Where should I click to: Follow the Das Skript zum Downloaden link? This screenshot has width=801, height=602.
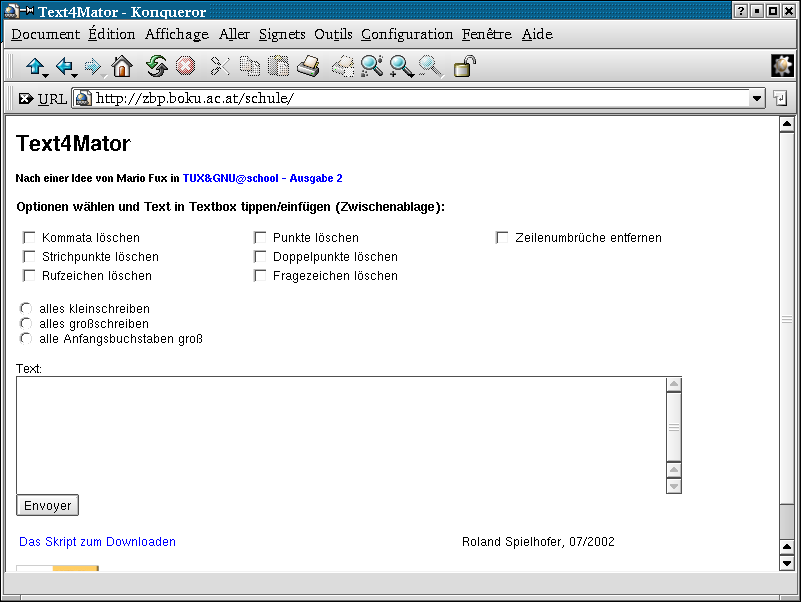[98, 542]
